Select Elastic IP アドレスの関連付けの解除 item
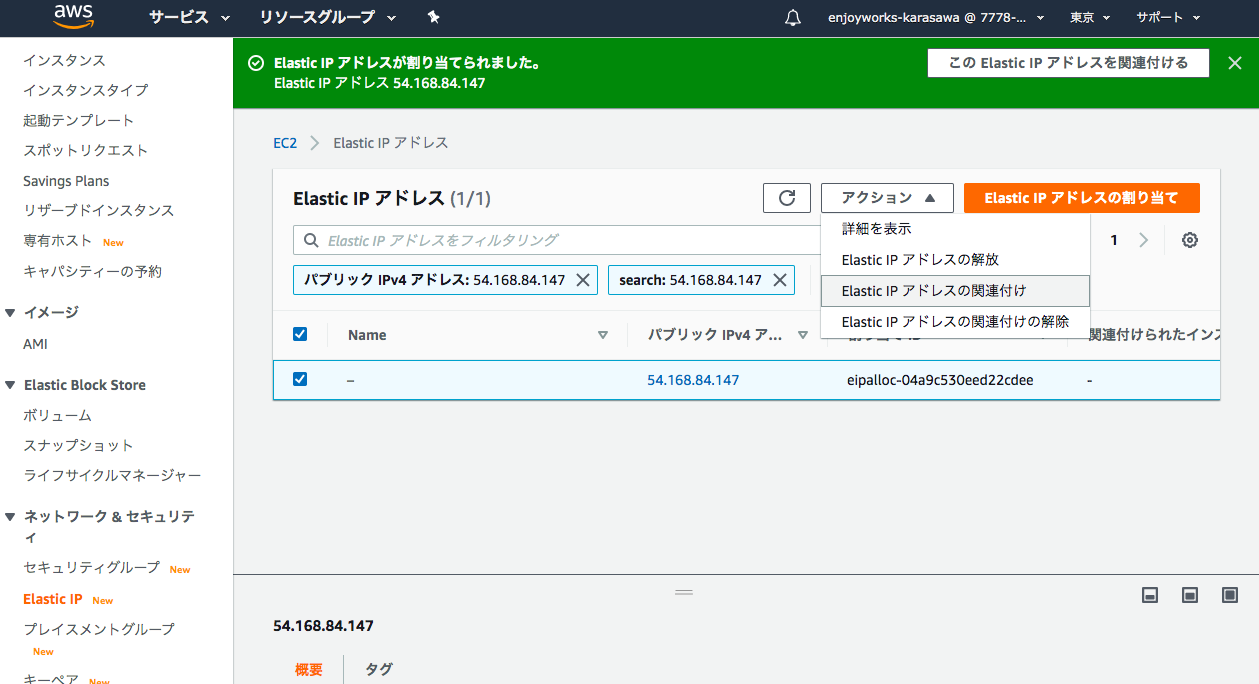The width and height of the screenshot is (1259, 684). click(955, 322)
